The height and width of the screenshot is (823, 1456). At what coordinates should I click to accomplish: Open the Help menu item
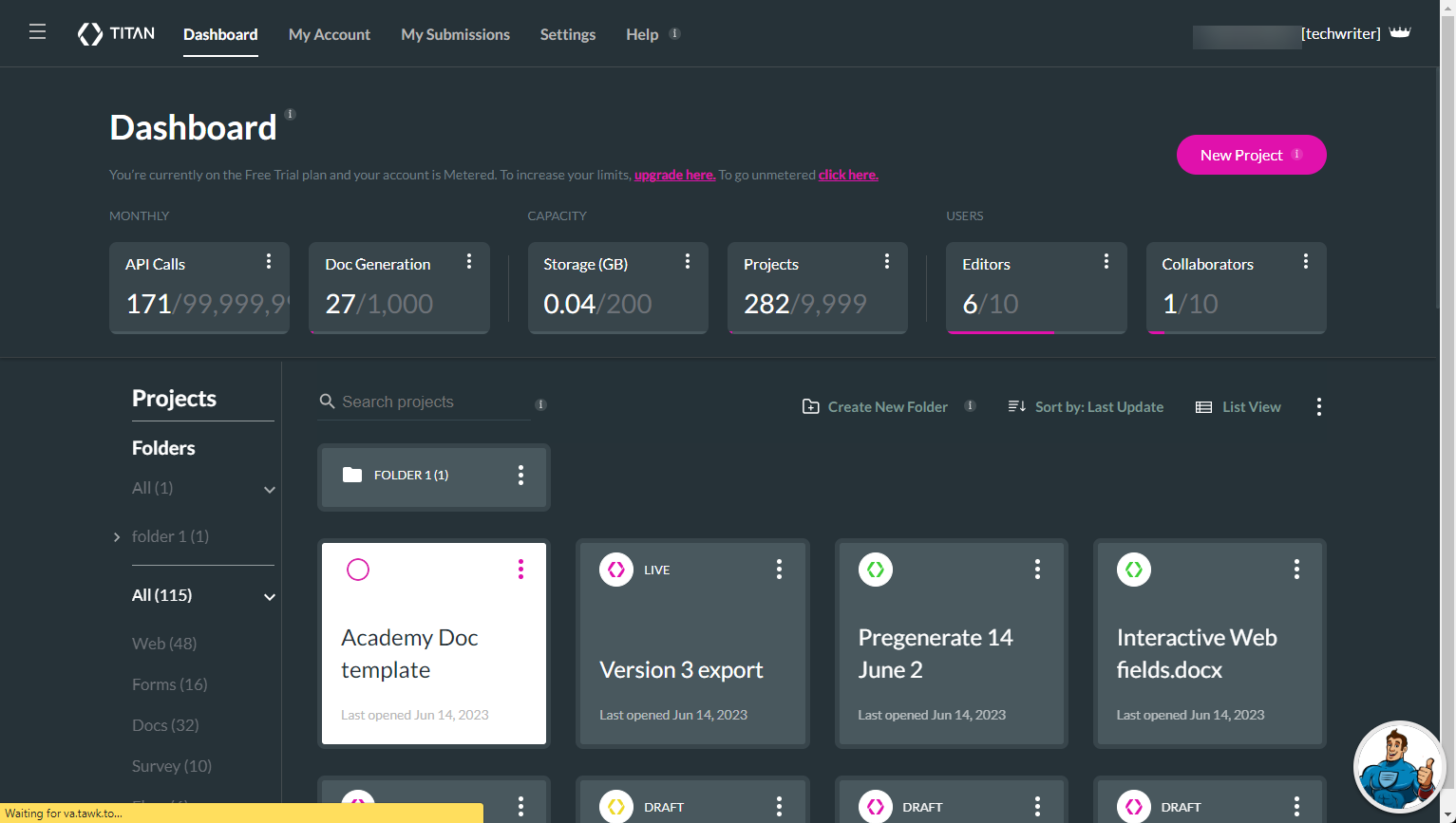[642, 34]
